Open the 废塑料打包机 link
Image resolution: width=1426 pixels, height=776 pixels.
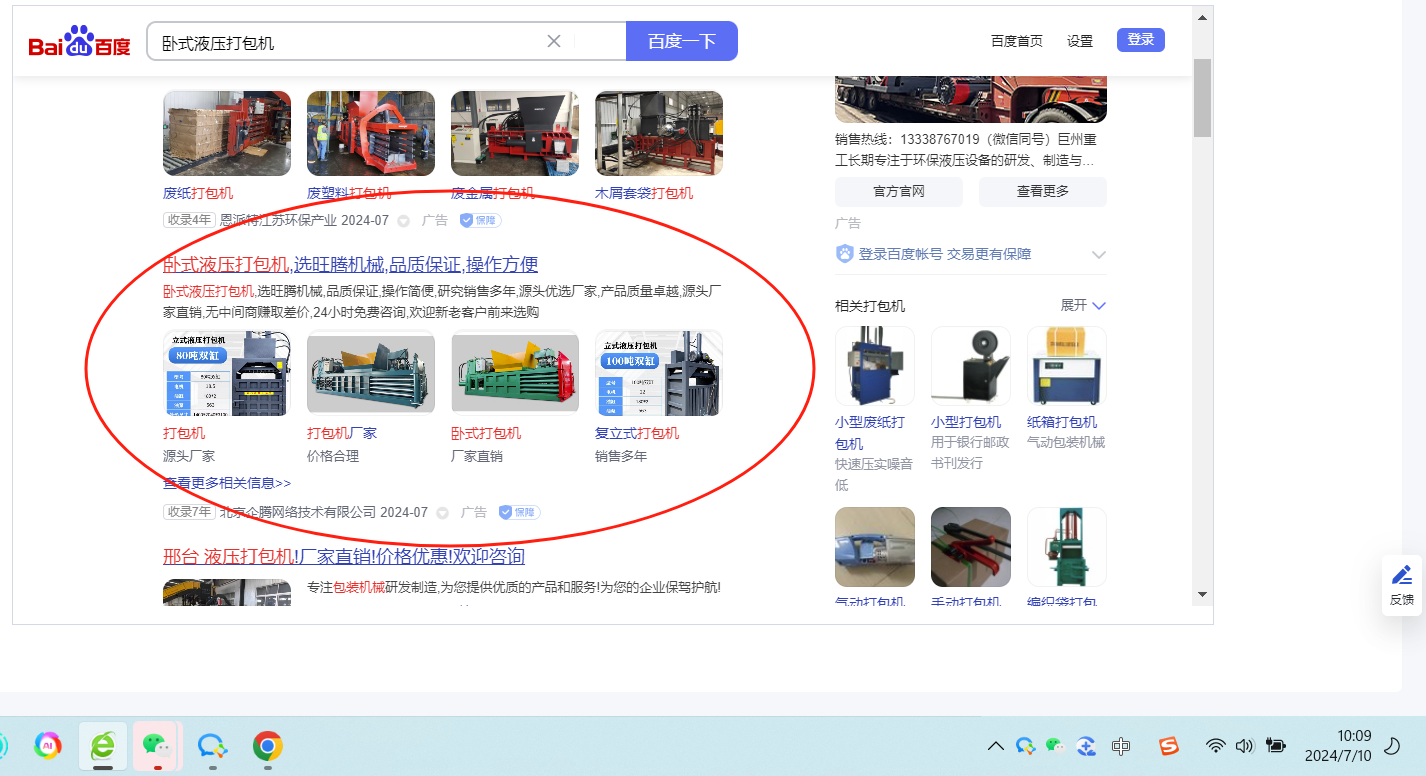pos(349,193)
